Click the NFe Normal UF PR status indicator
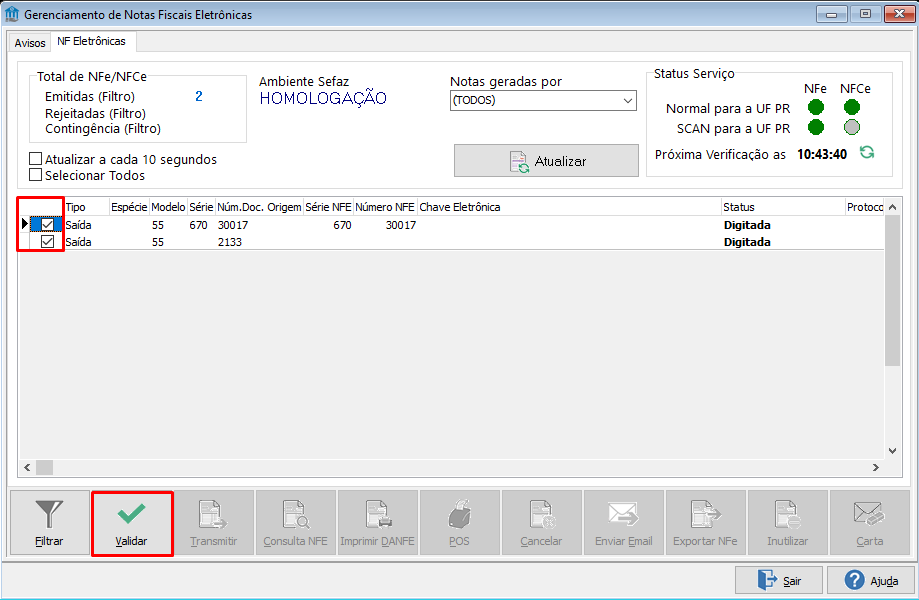The image size is (919, 600). [816, 107]
